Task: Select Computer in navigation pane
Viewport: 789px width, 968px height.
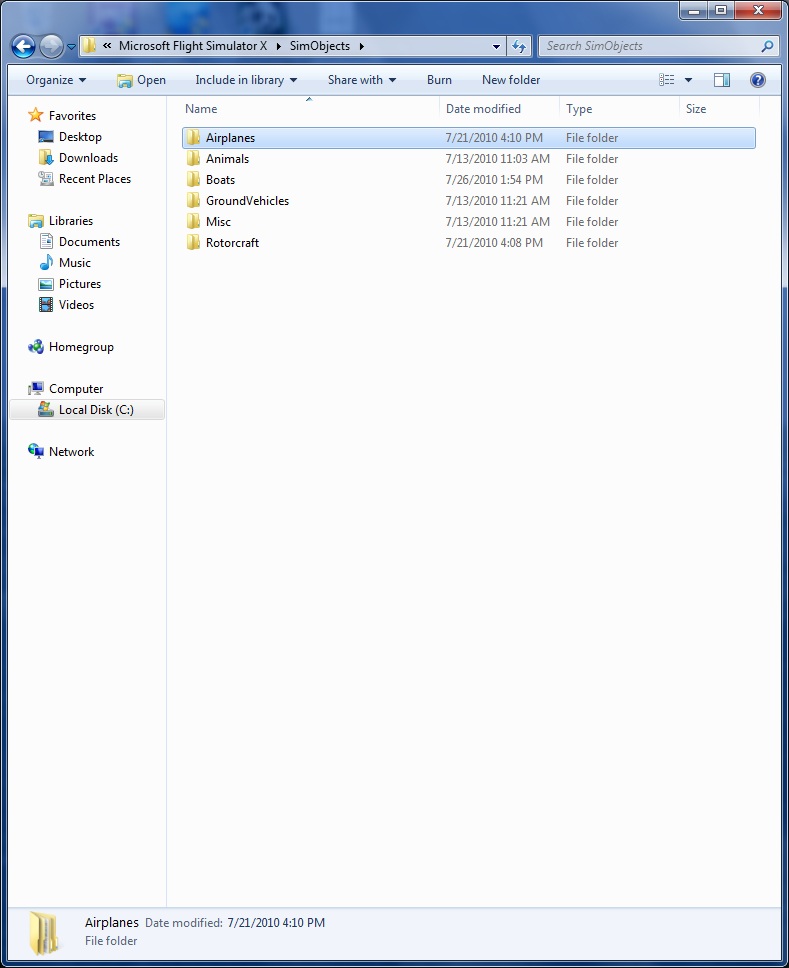Action: point(76,388)
